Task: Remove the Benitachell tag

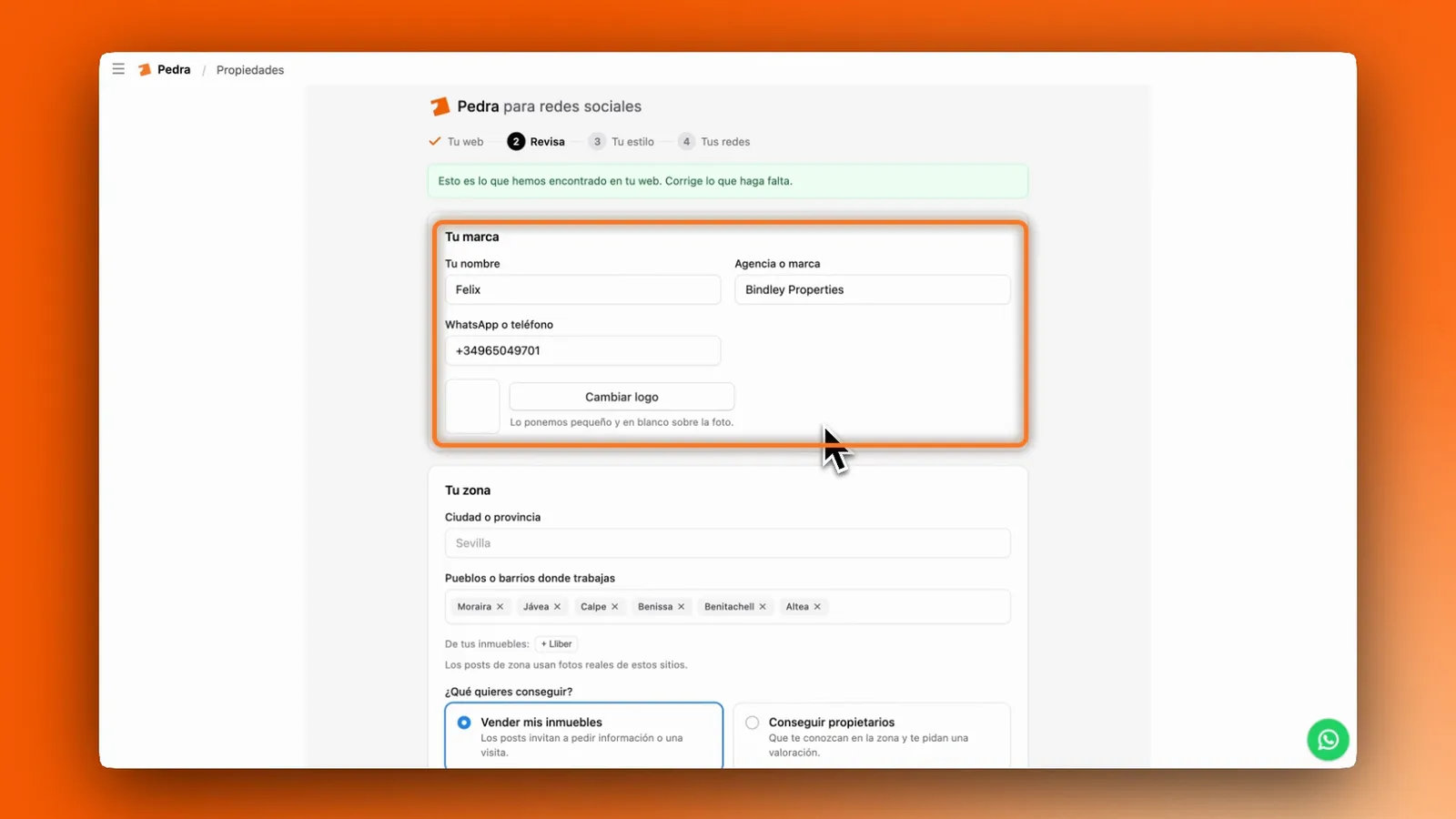Action: pyautogui.click(x=763, y=607)
